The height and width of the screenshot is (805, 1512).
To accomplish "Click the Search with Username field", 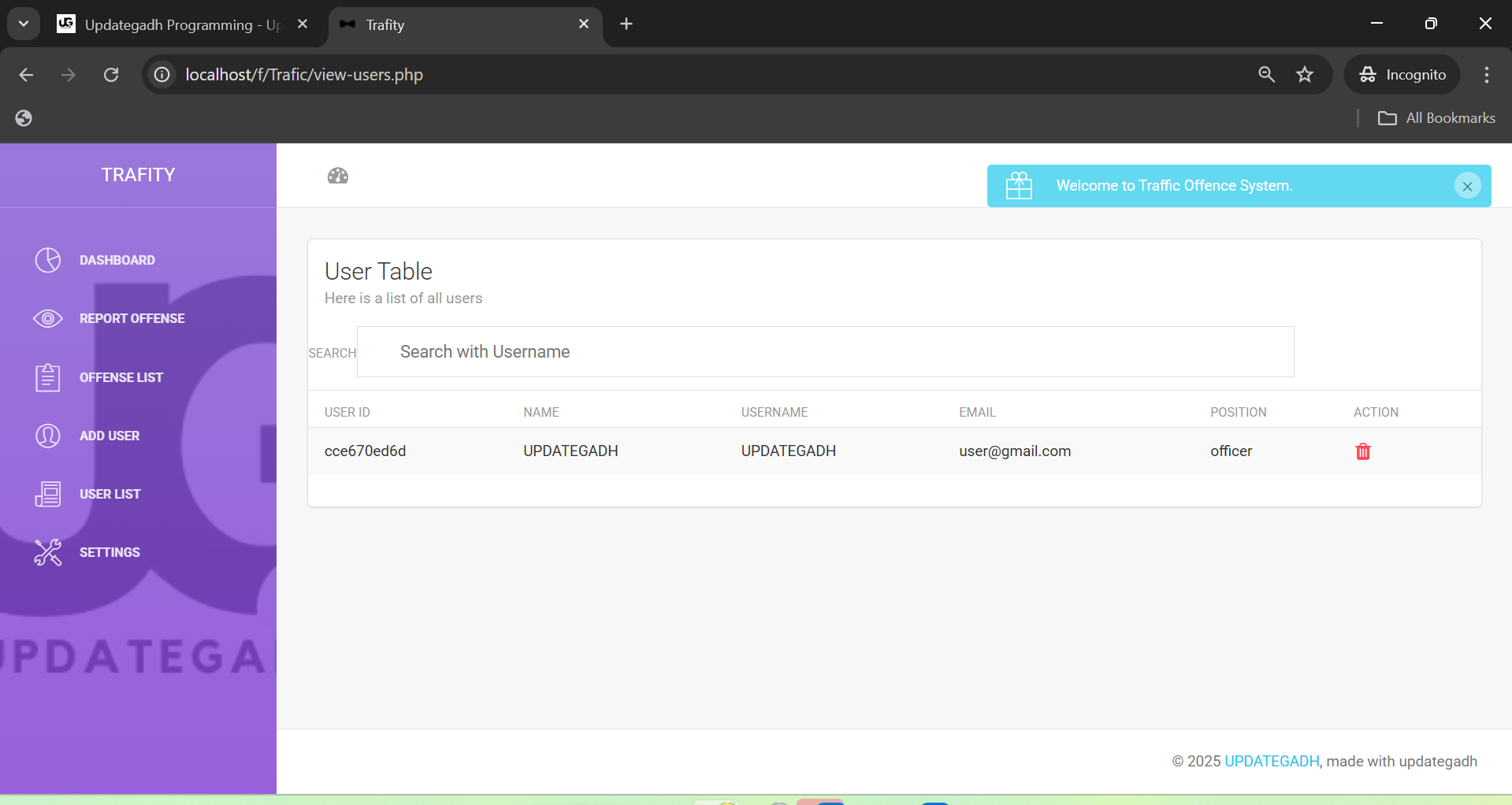I will click(x=825, y=352).
